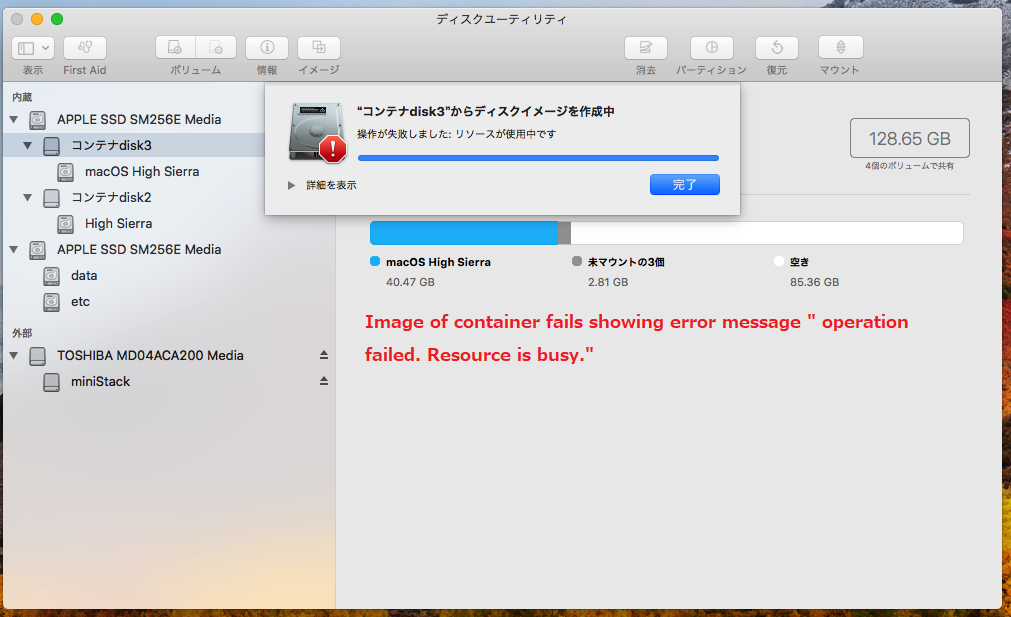Click the 128.65 GB capacity box
Screen dimensions: 1011x617
tap(910, 138)
